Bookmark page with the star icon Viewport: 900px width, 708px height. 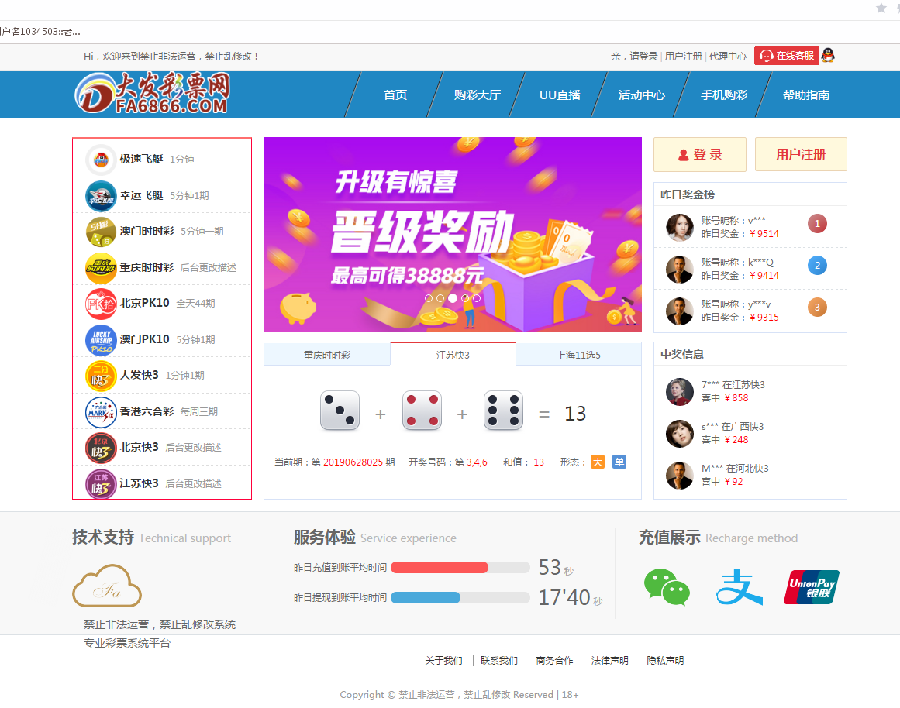881,8
